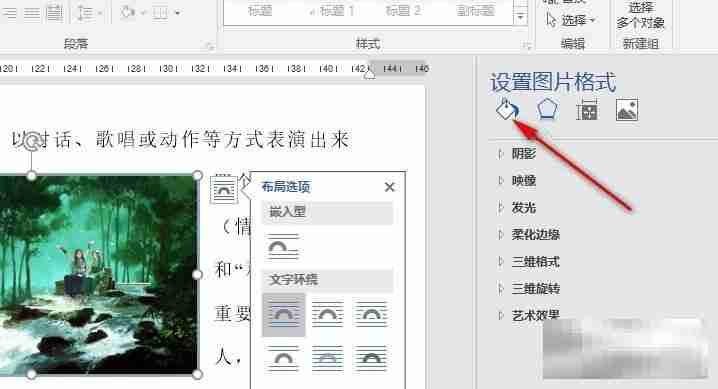This screenshot has height=389, width=718.
Task: Click the justify alignment icon
Action: 32,12
